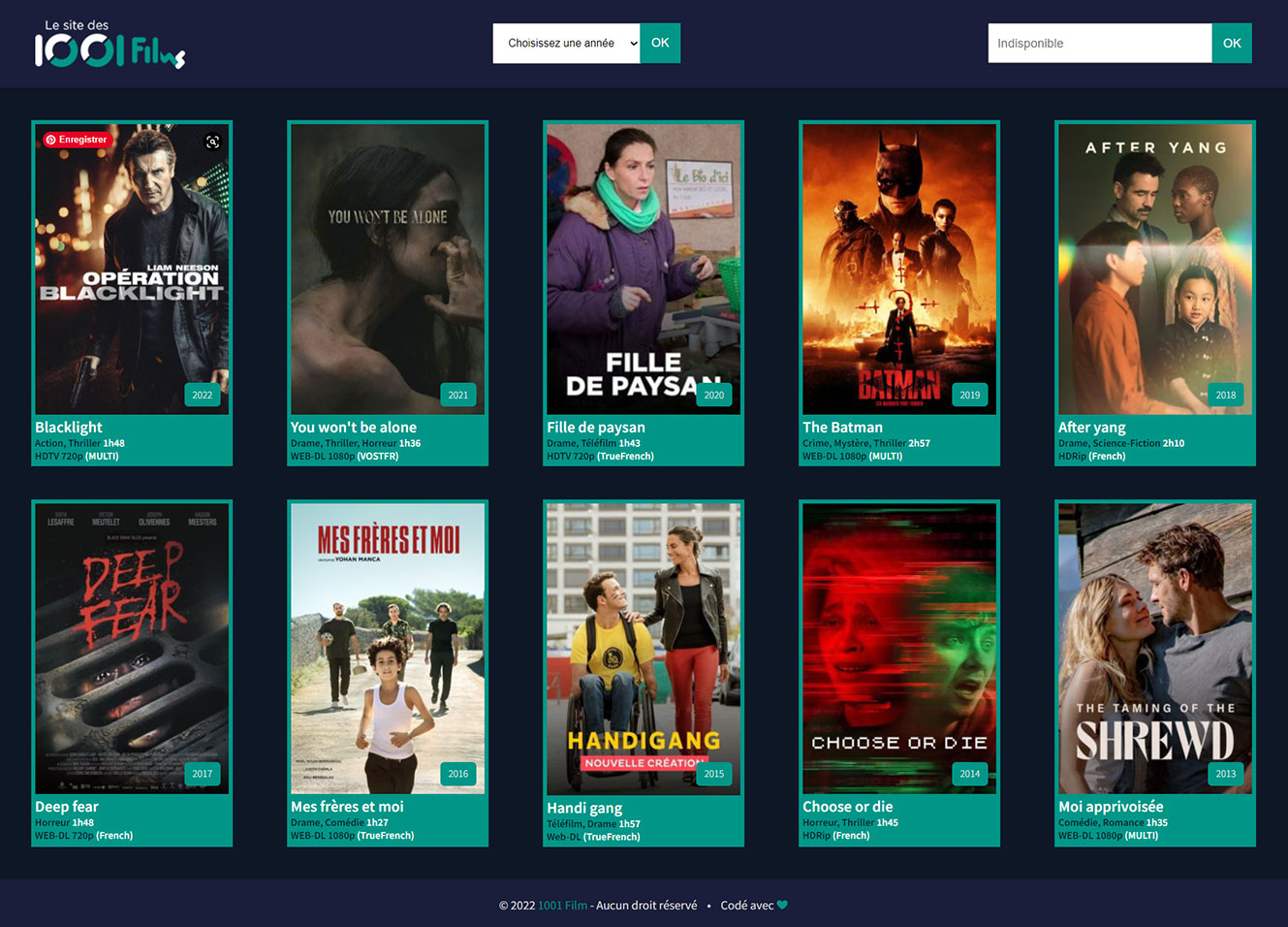The height and width of the screenshot is (927, 1288).
Task: Open the Fille de paysan poster
Action: click(644, 270)
